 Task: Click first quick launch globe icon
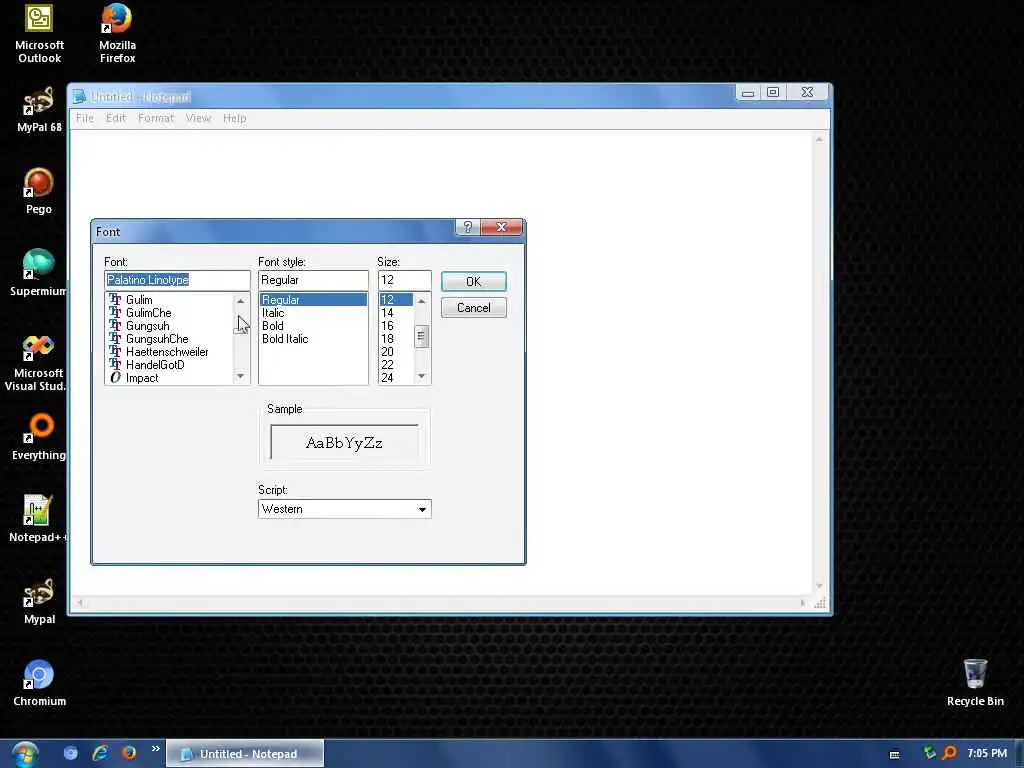click(x=71, y=753)
